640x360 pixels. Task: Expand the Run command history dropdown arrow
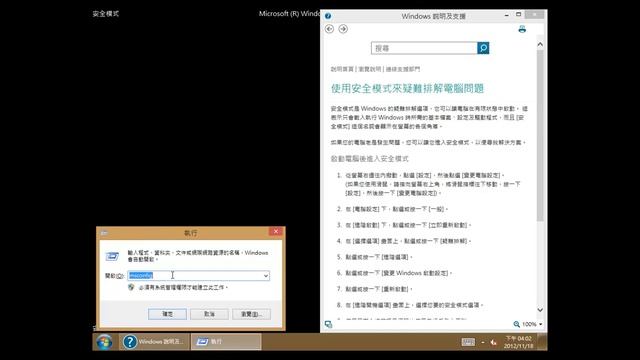(266, 276)
